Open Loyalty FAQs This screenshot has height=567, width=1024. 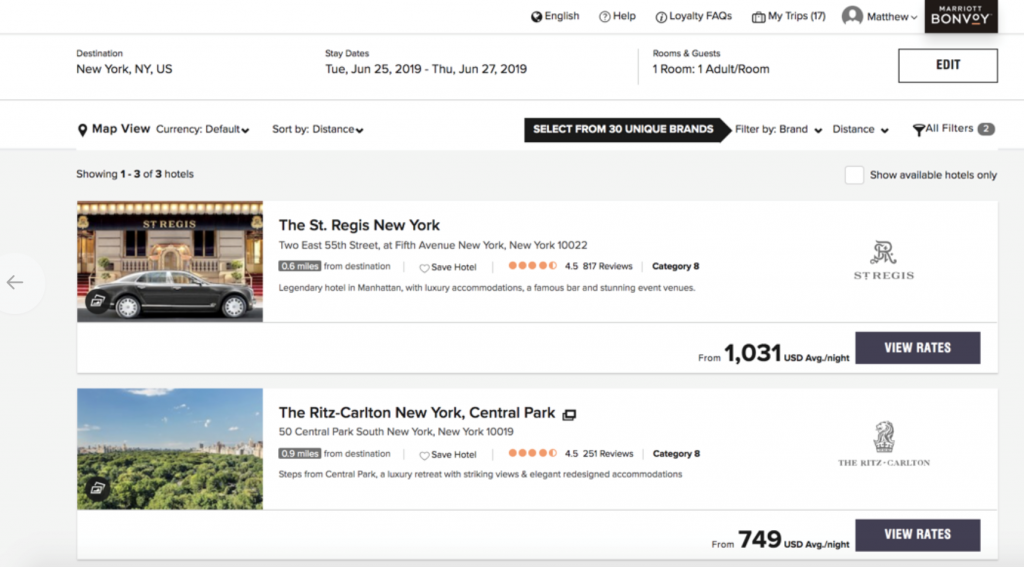(700, 16)
